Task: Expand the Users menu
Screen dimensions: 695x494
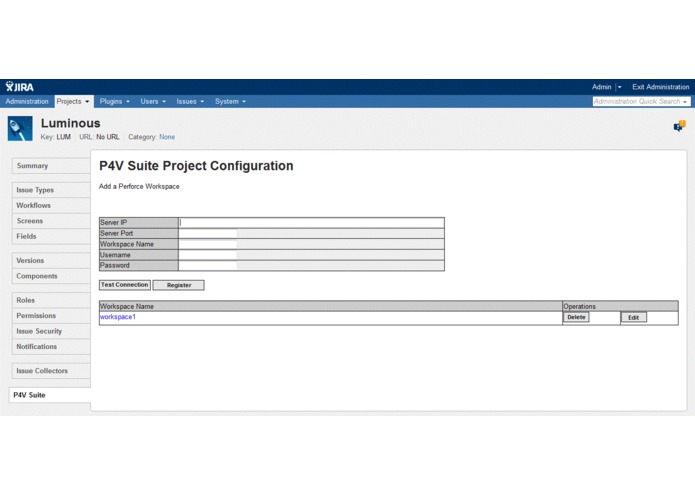Action: (153, 101)
